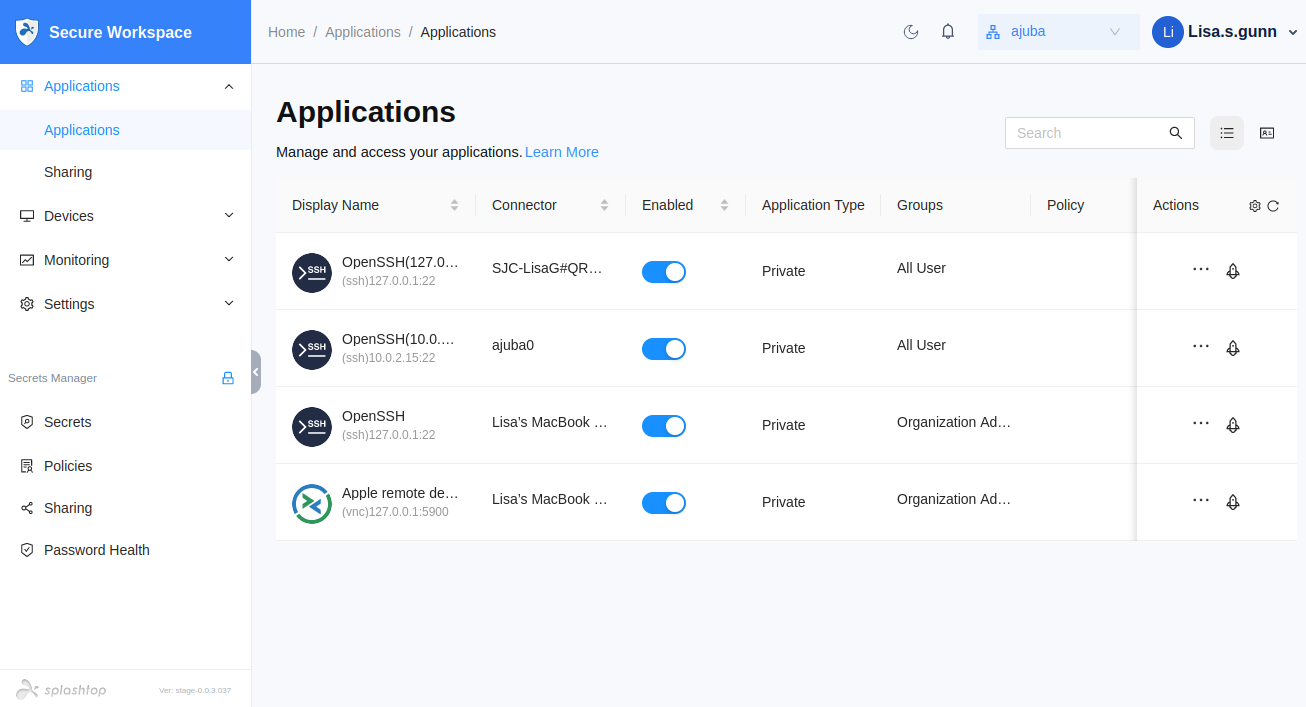
Task: Switch to card view layout
Action: pyautogui.click(x=1267, y=133)
